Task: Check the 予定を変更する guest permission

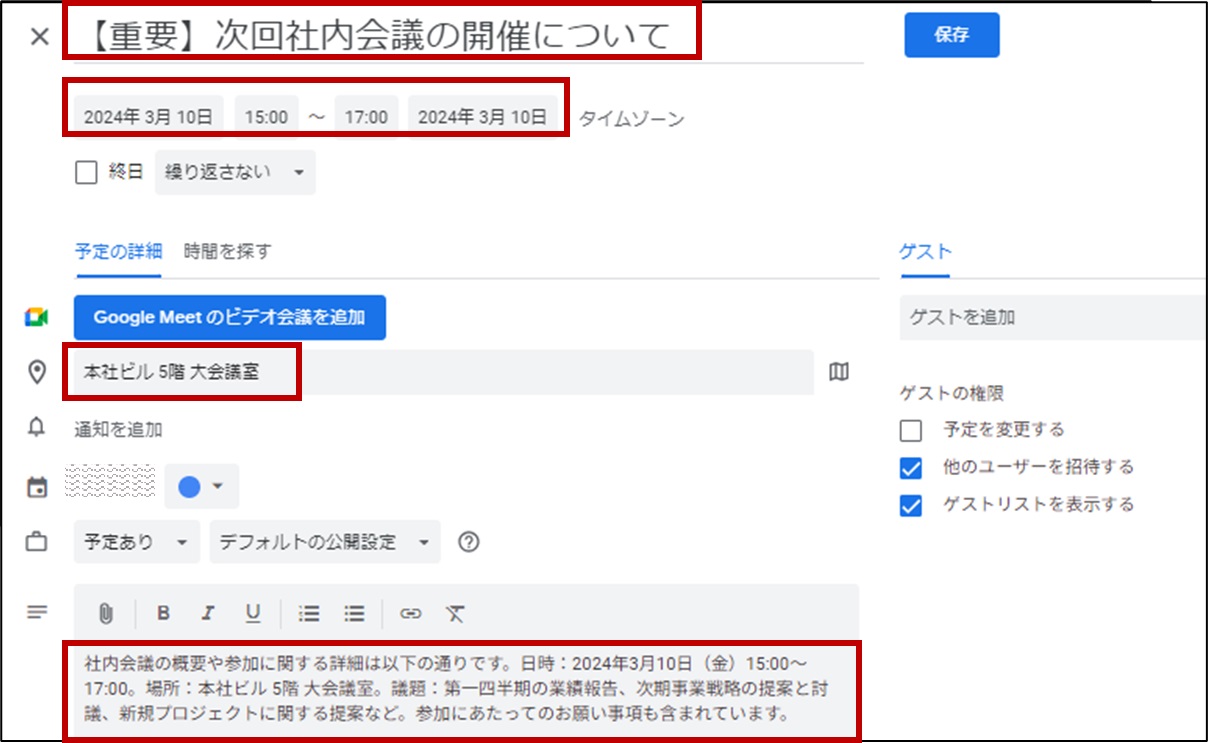Action: [x=910, y=430]
